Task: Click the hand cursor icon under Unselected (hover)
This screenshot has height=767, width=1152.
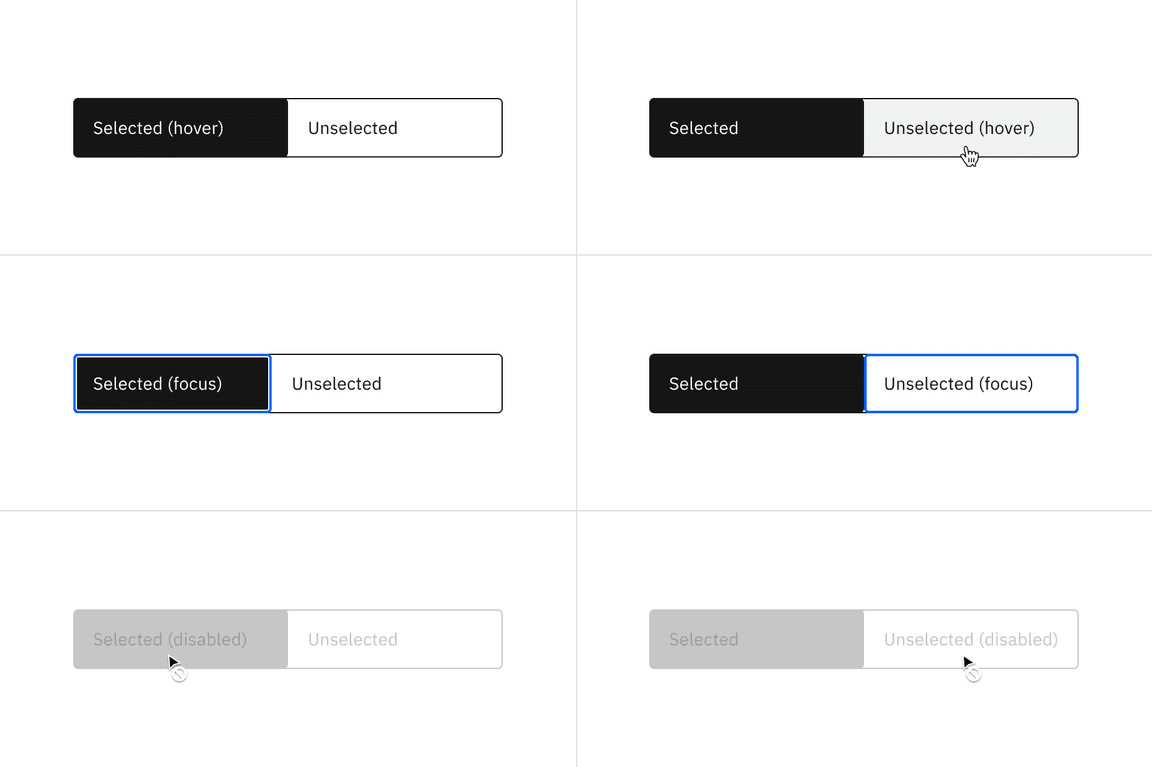Action: coord(970,156)
